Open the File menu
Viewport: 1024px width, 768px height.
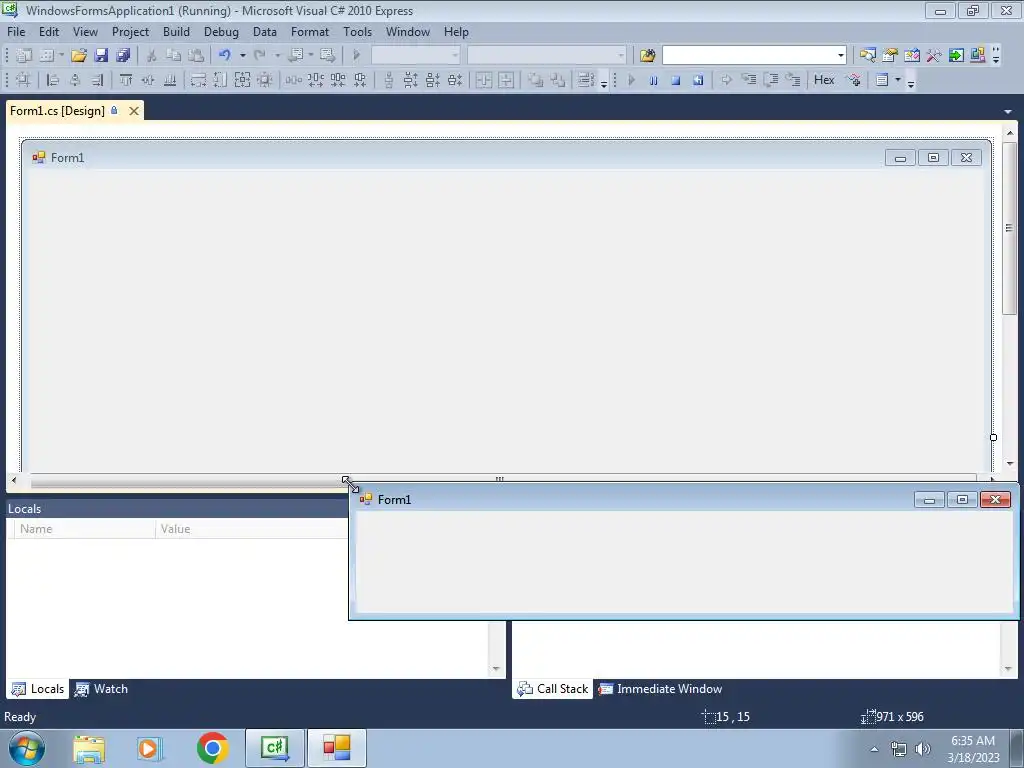click(16, 32)
